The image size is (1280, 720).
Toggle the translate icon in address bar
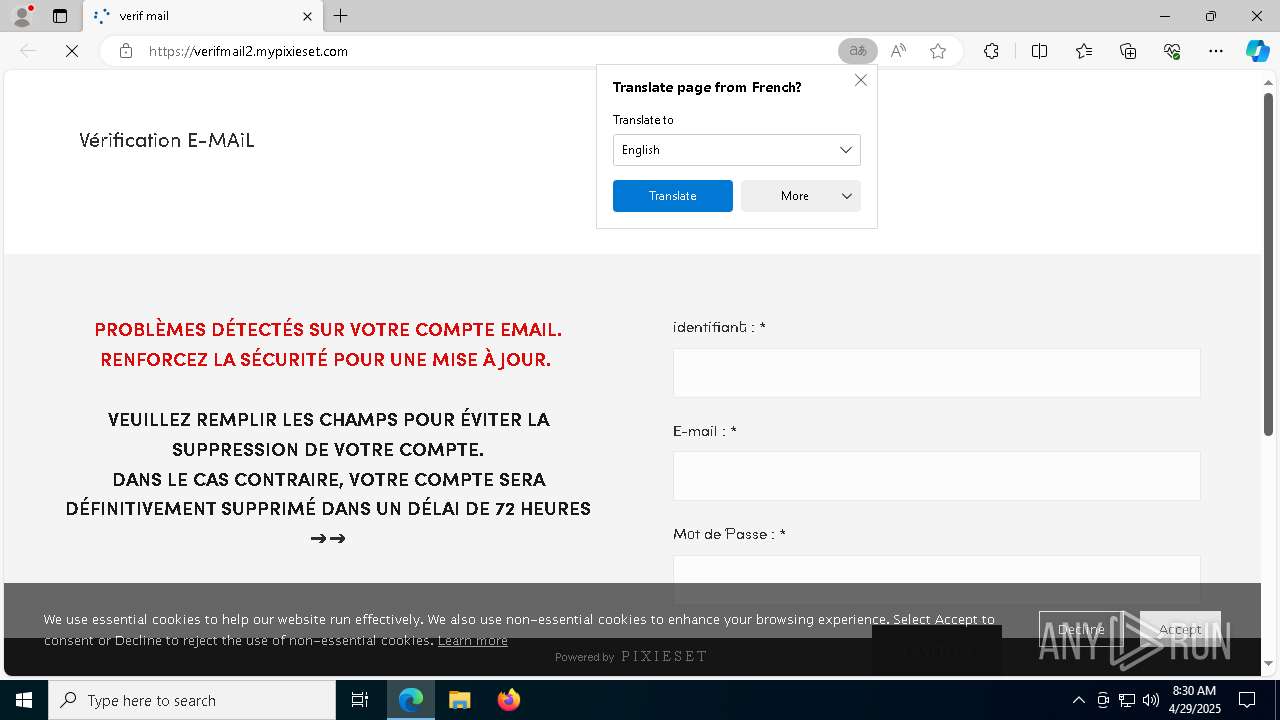[x=857, y=51]
